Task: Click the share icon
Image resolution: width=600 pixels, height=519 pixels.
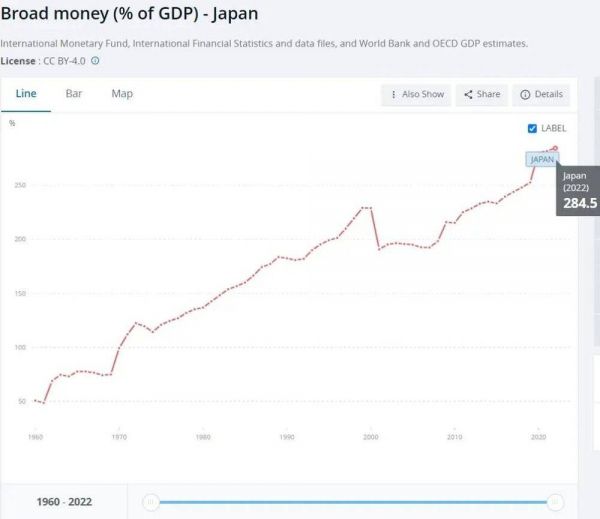Action: pos(468,95)
